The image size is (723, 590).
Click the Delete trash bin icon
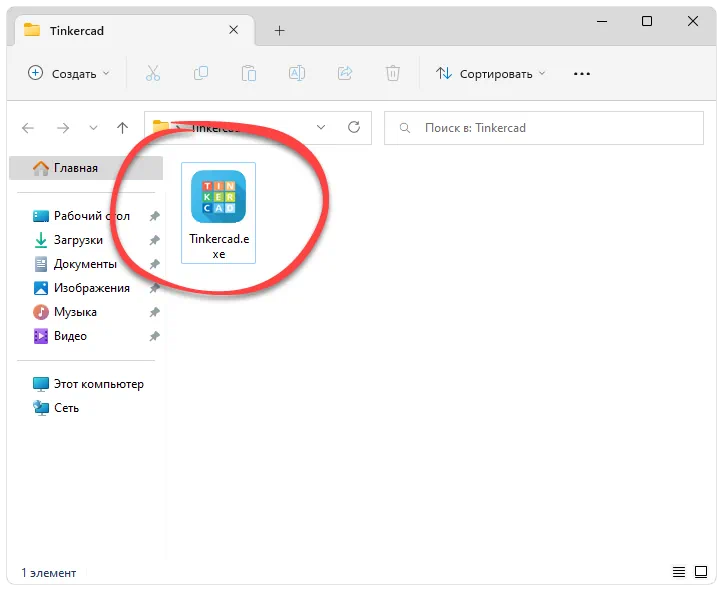(393, 73)
